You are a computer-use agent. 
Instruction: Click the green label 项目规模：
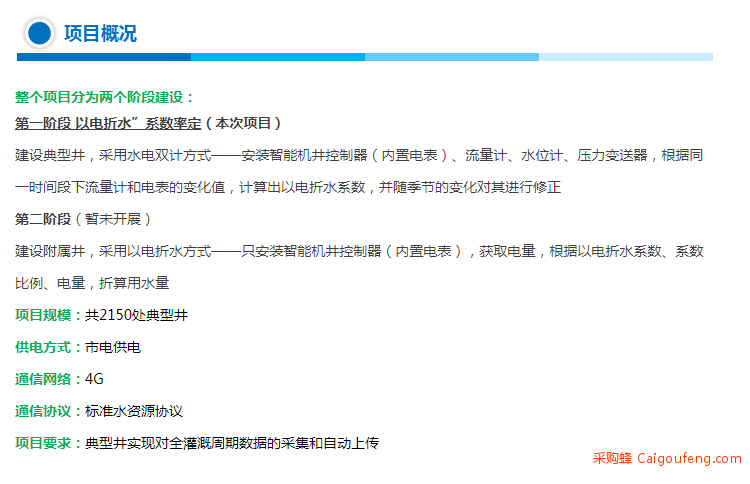(x=50, y=315)
